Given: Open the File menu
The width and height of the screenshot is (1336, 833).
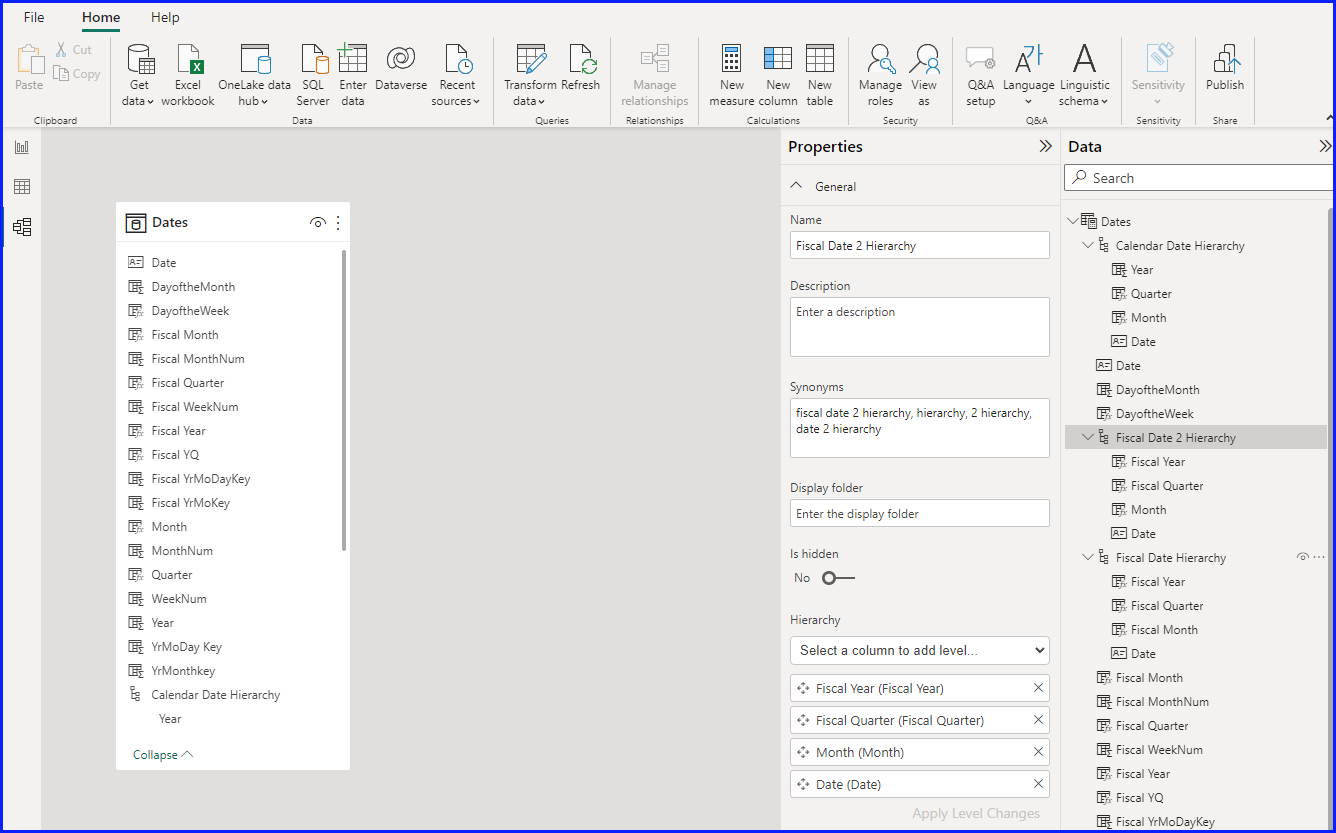Looking at the screenshot, I should (x=34, y=17).
